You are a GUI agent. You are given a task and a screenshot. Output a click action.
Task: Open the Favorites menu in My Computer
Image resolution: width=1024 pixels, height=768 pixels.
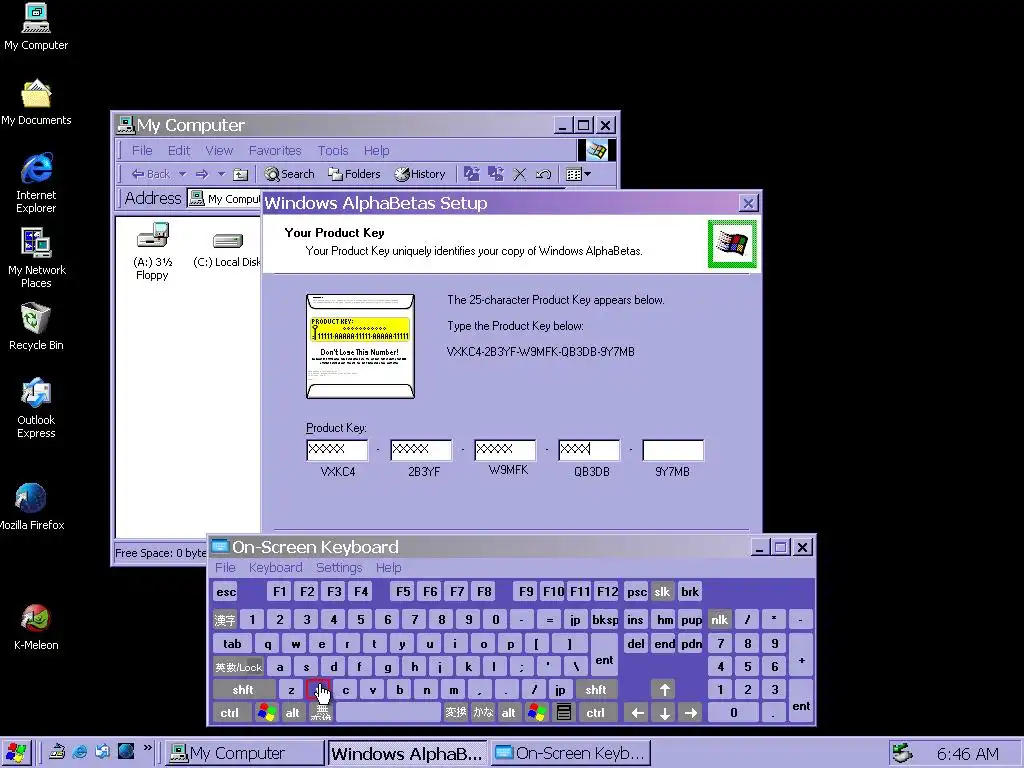pyautogui.click(x=275, y=150)
